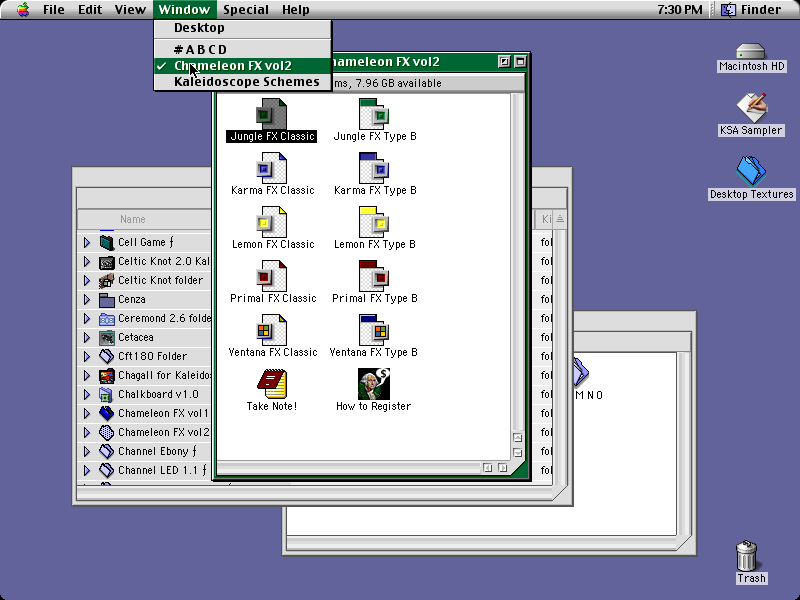800x600 pixels.
Task: Click scroll right arrow in Chameleon window
Action: 503,468
